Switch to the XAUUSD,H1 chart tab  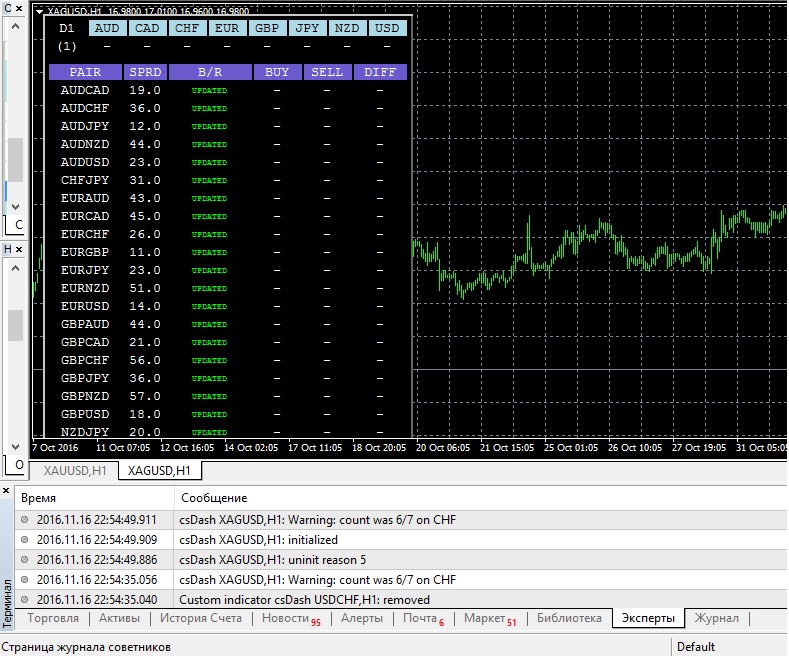(74, 471)
